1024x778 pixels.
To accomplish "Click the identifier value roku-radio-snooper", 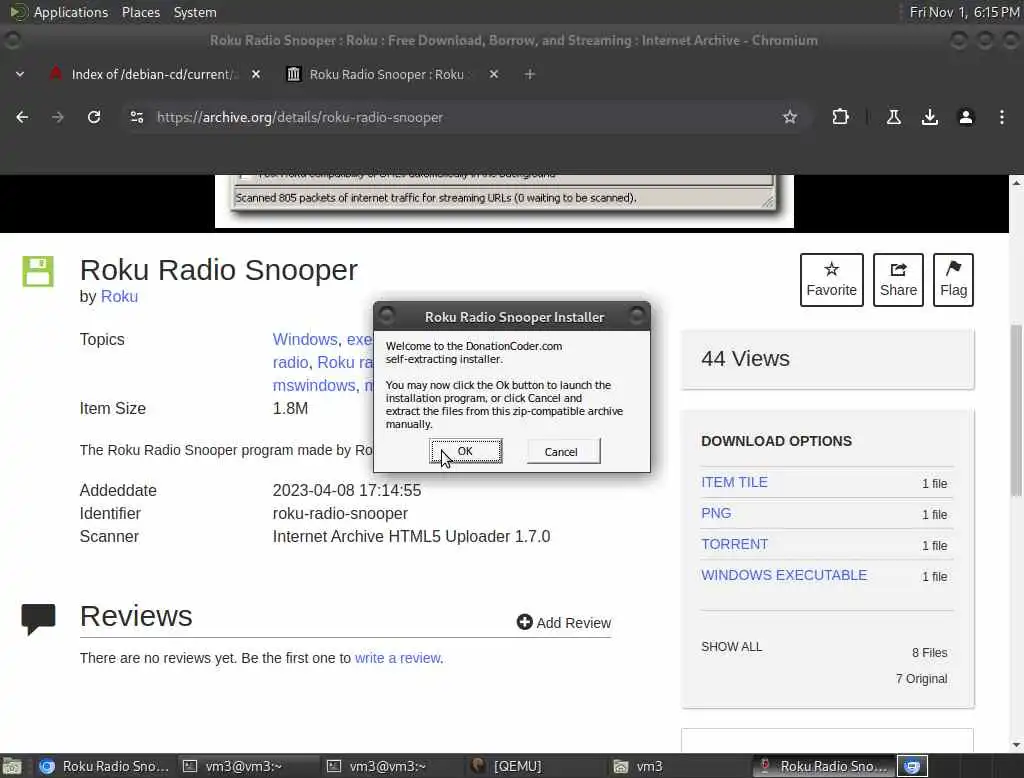I will (x=340, y=513).
